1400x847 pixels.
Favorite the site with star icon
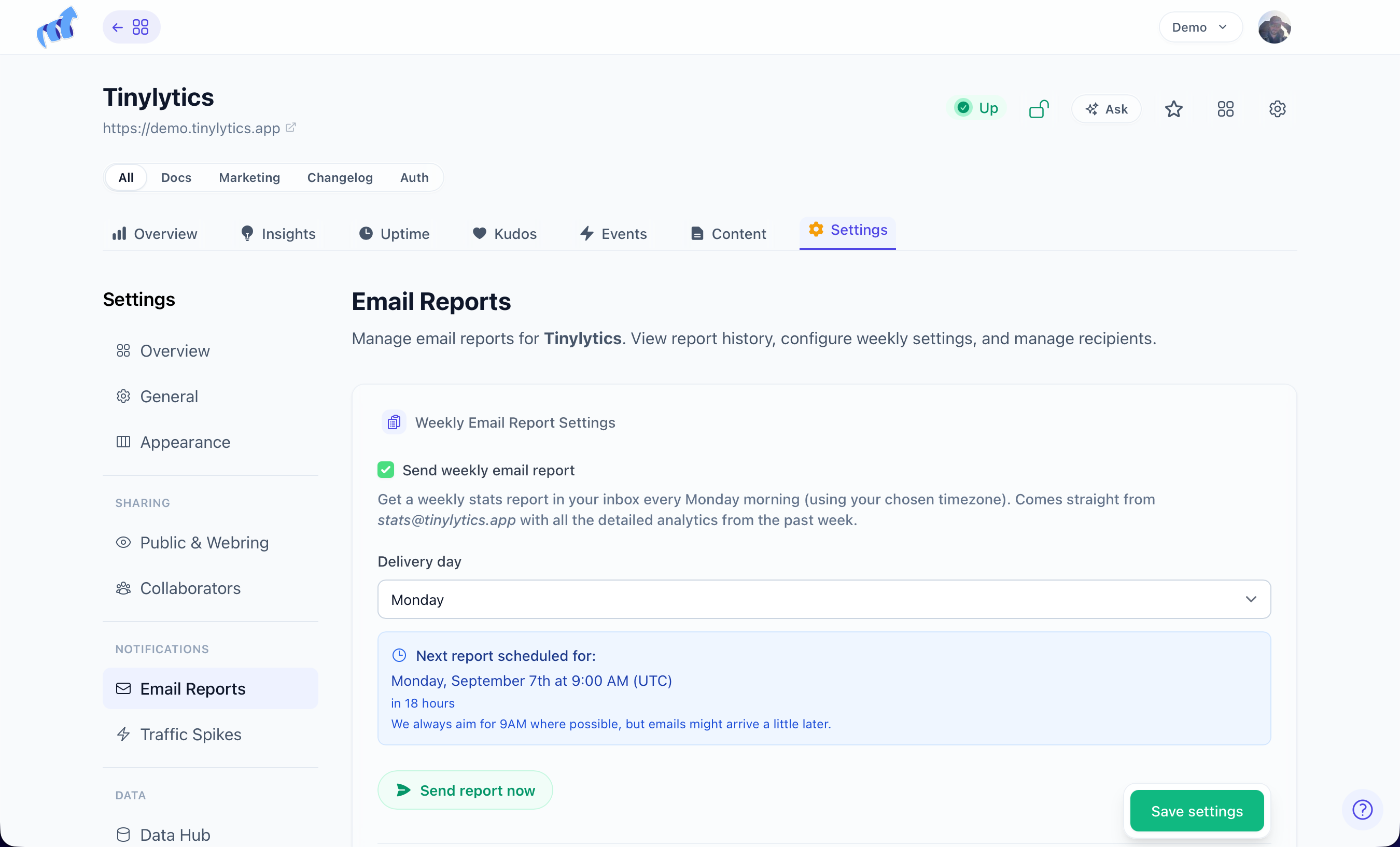pos(1174,109)
